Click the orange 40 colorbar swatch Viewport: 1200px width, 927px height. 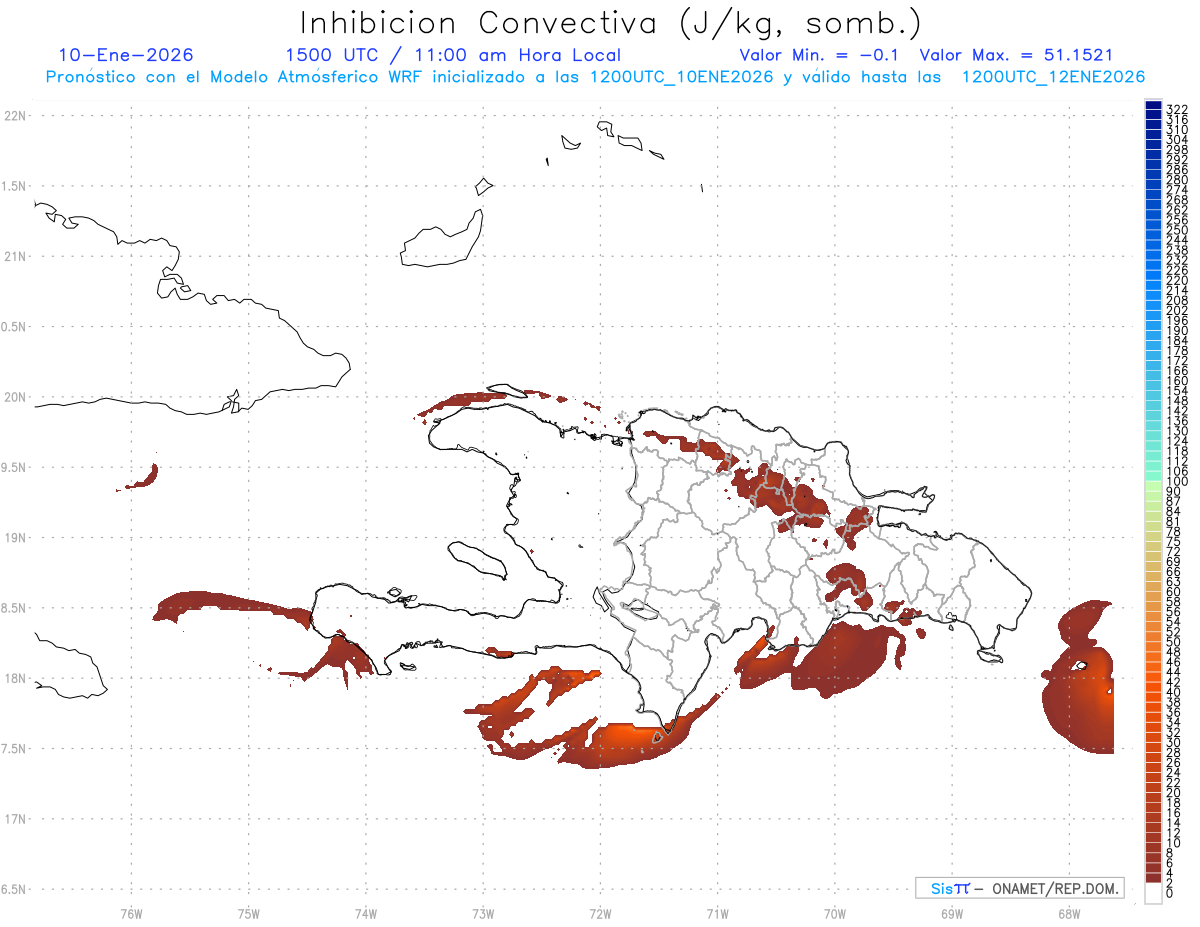pyautogui.click(x=1153, y=693)
